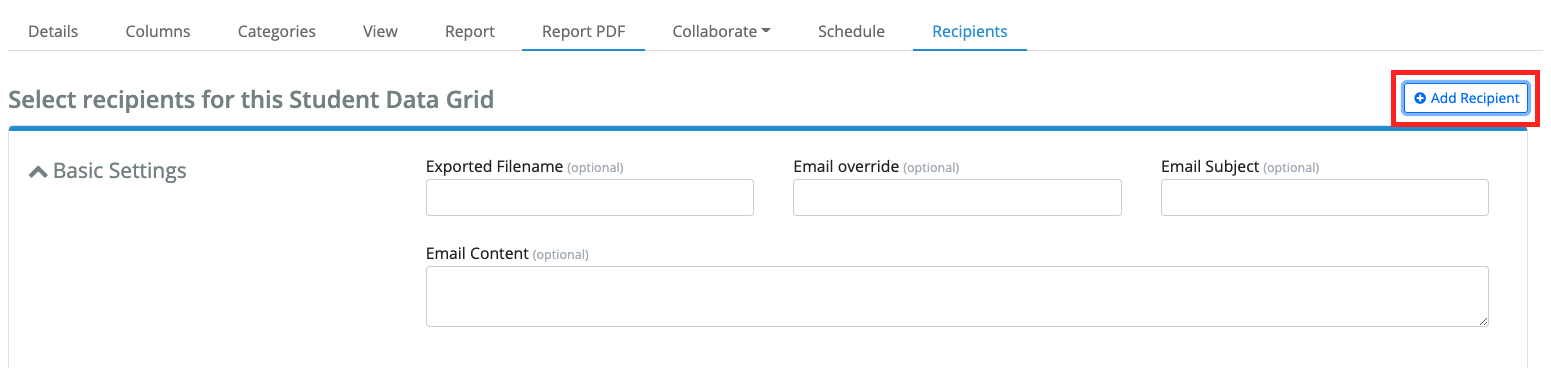Screen dimensions: 1551x368
Task: Switch to the Details tab
Action: click(53, 31)
